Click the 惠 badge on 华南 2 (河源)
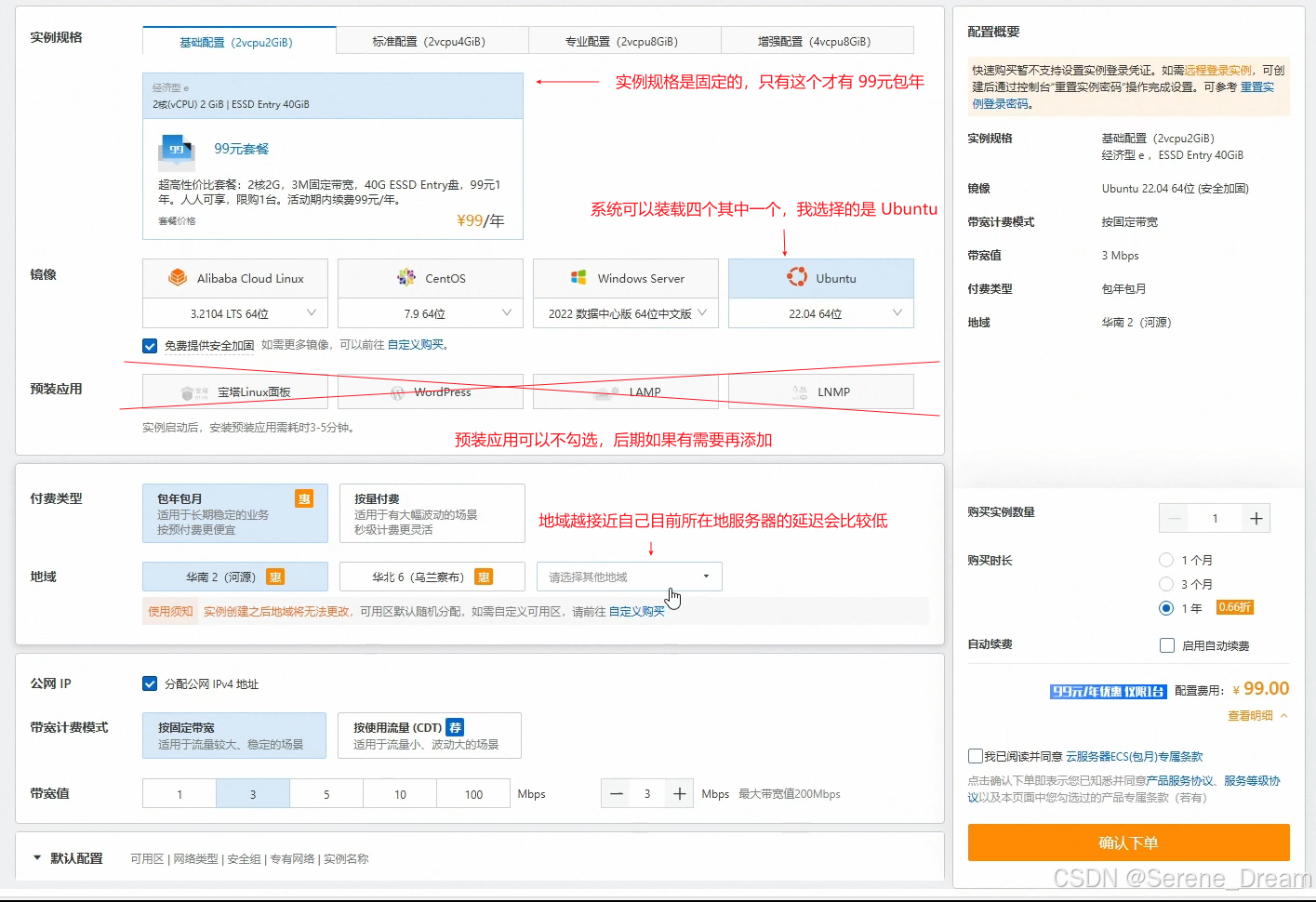1316x902 pixels. [x=275, y=577]
